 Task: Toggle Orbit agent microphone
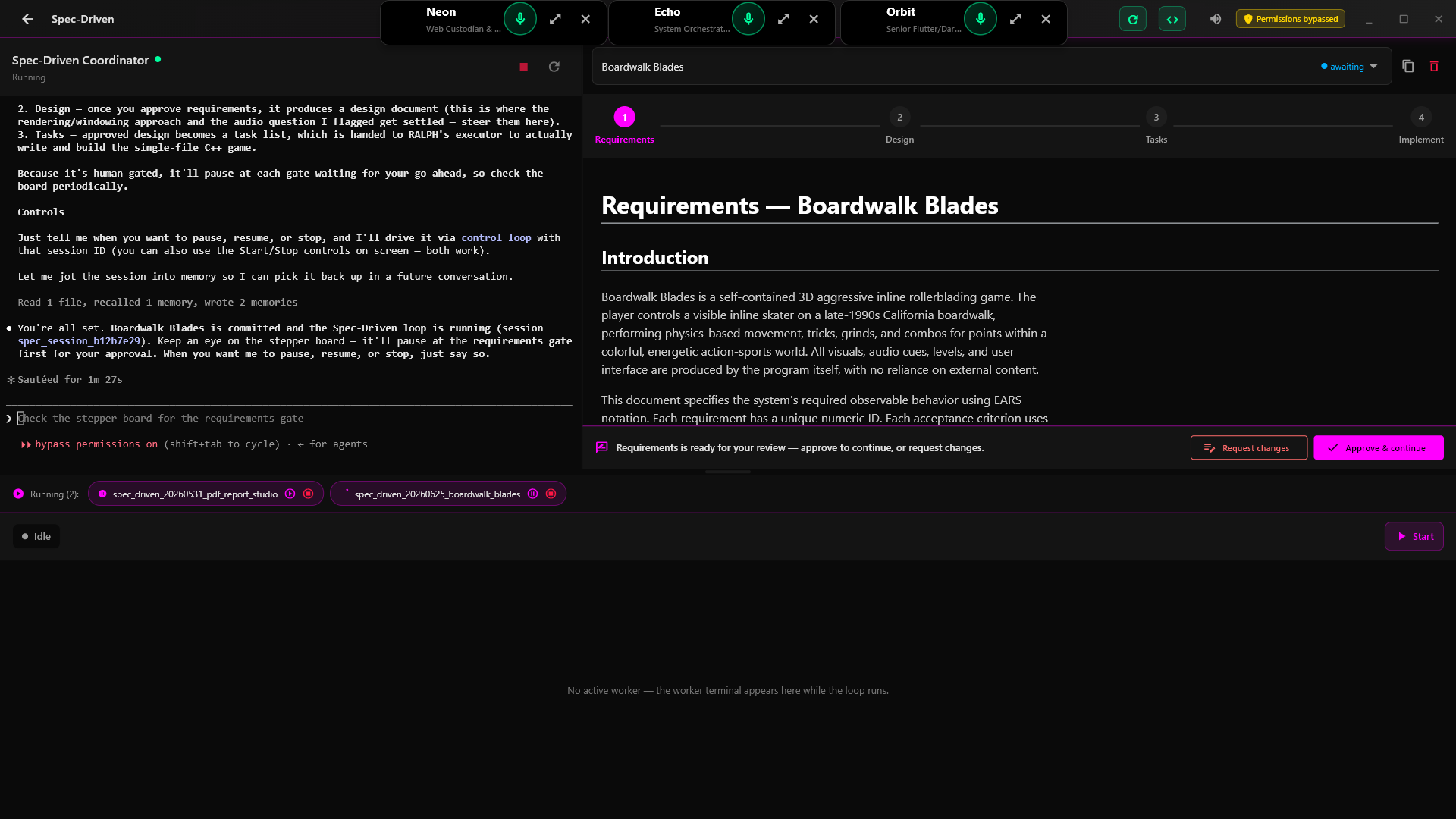981,19
